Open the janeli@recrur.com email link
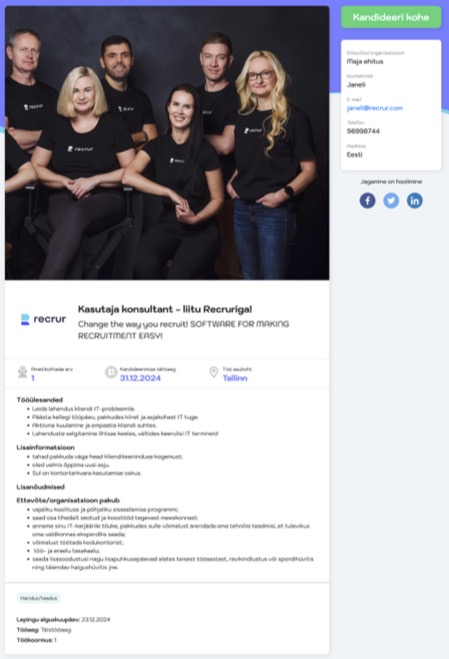The image size is (449, 659). [375, 108]
